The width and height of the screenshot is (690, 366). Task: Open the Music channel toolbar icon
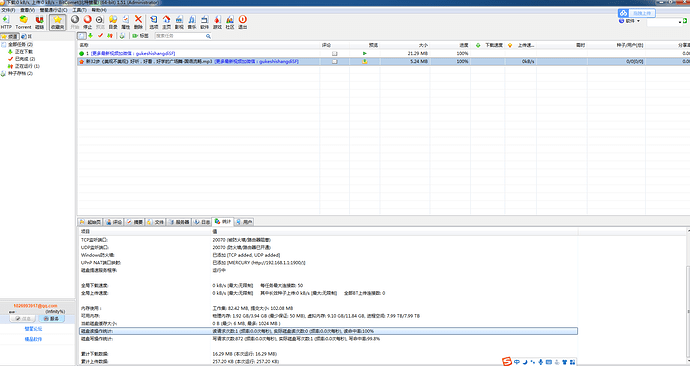192,22
